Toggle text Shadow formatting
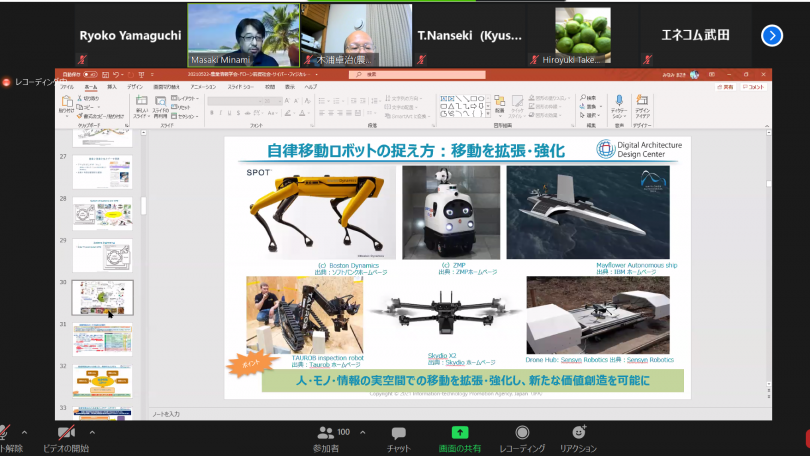The image size is (810, 456). (238, 113)
